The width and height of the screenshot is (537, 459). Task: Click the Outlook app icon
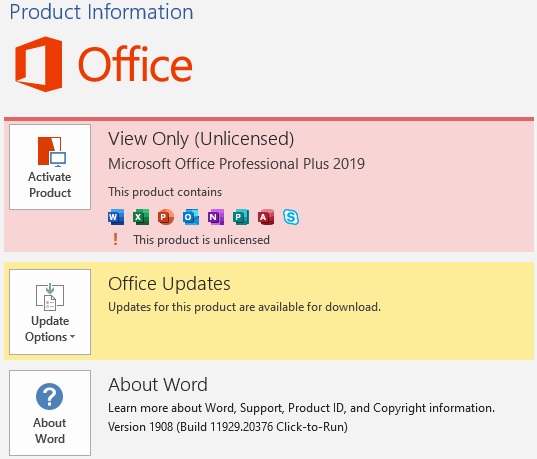[191, 217]
